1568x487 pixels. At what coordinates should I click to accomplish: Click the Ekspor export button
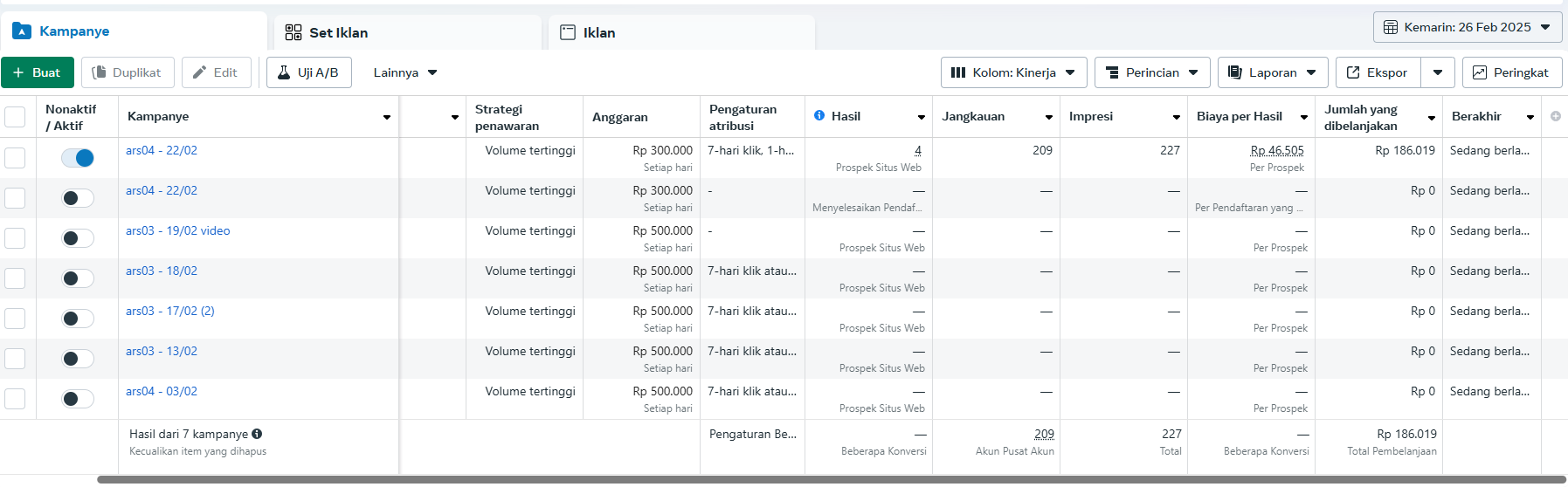[x=1378, y=72]
